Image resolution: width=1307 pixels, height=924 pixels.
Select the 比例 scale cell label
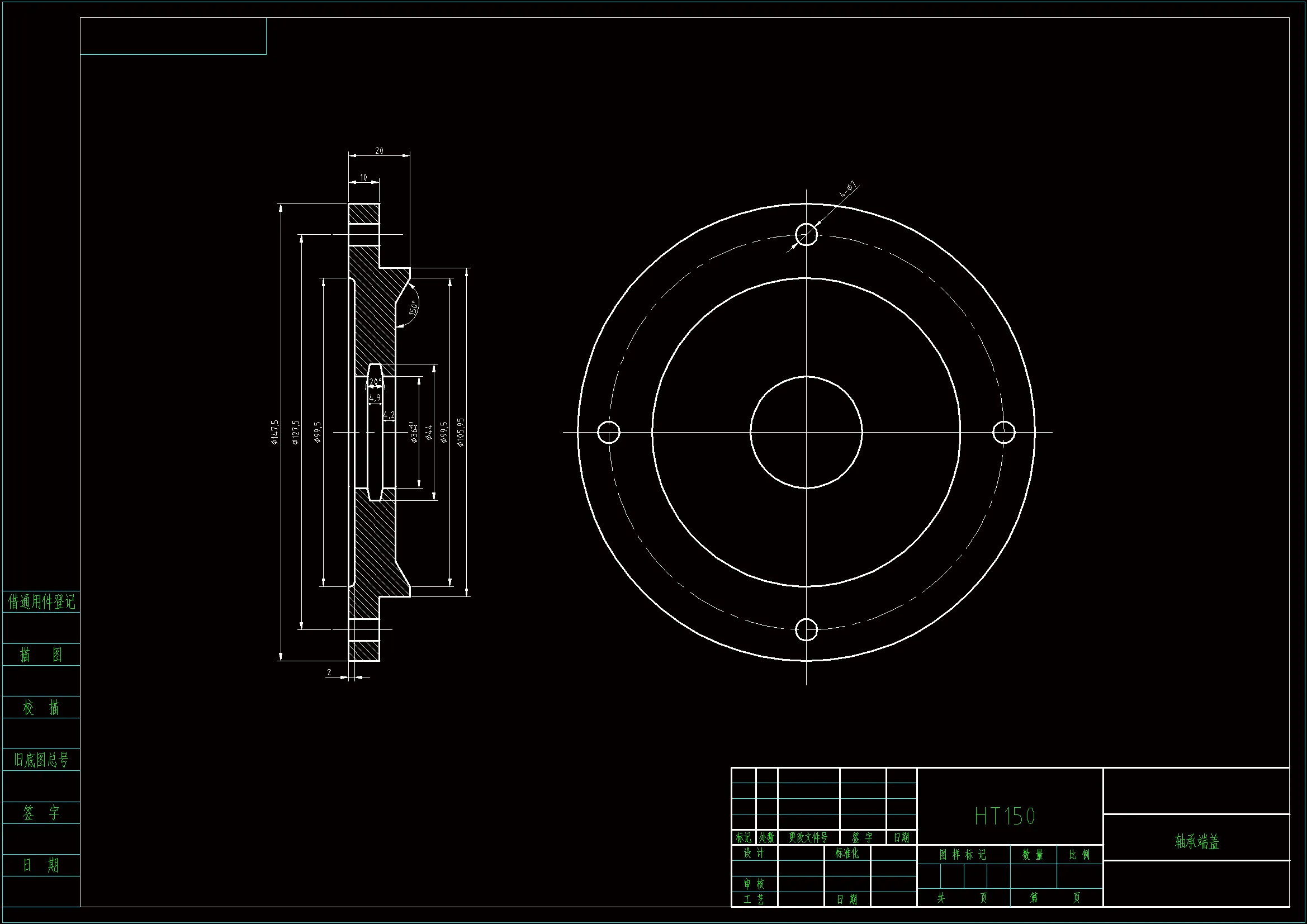[1079, 855]
